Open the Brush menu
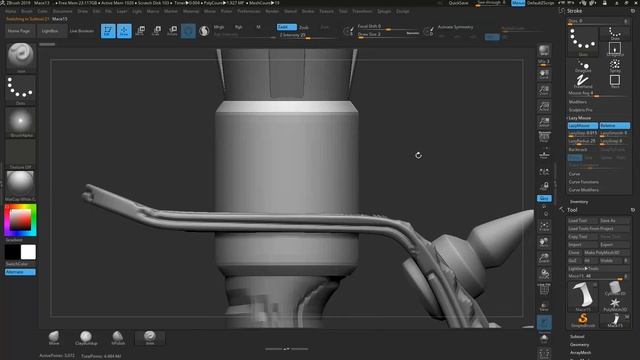Viewport: 640px width, 360px height. pyautogui.click(x=27, y=11)
